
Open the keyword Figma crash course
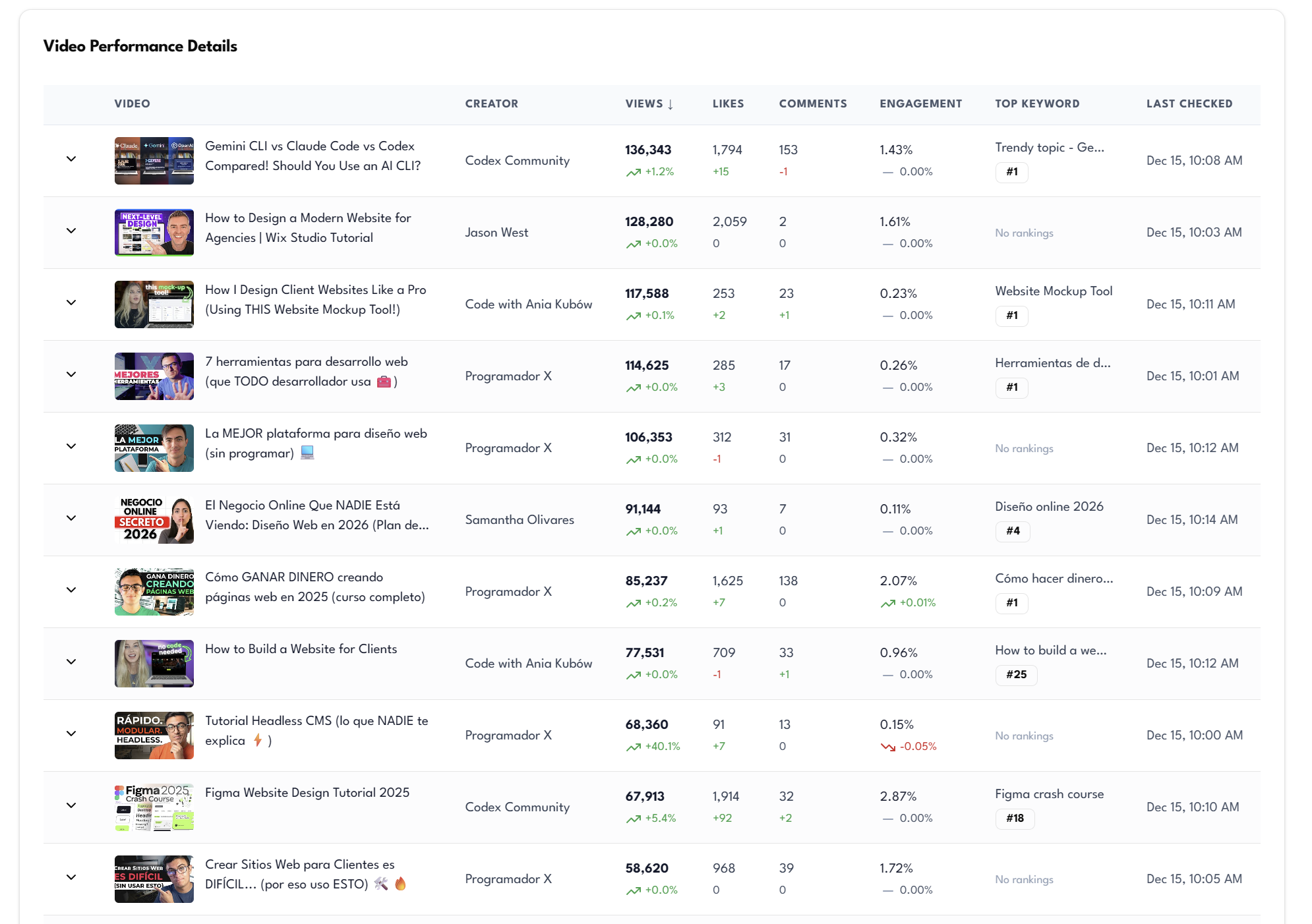click(1048, 794)
